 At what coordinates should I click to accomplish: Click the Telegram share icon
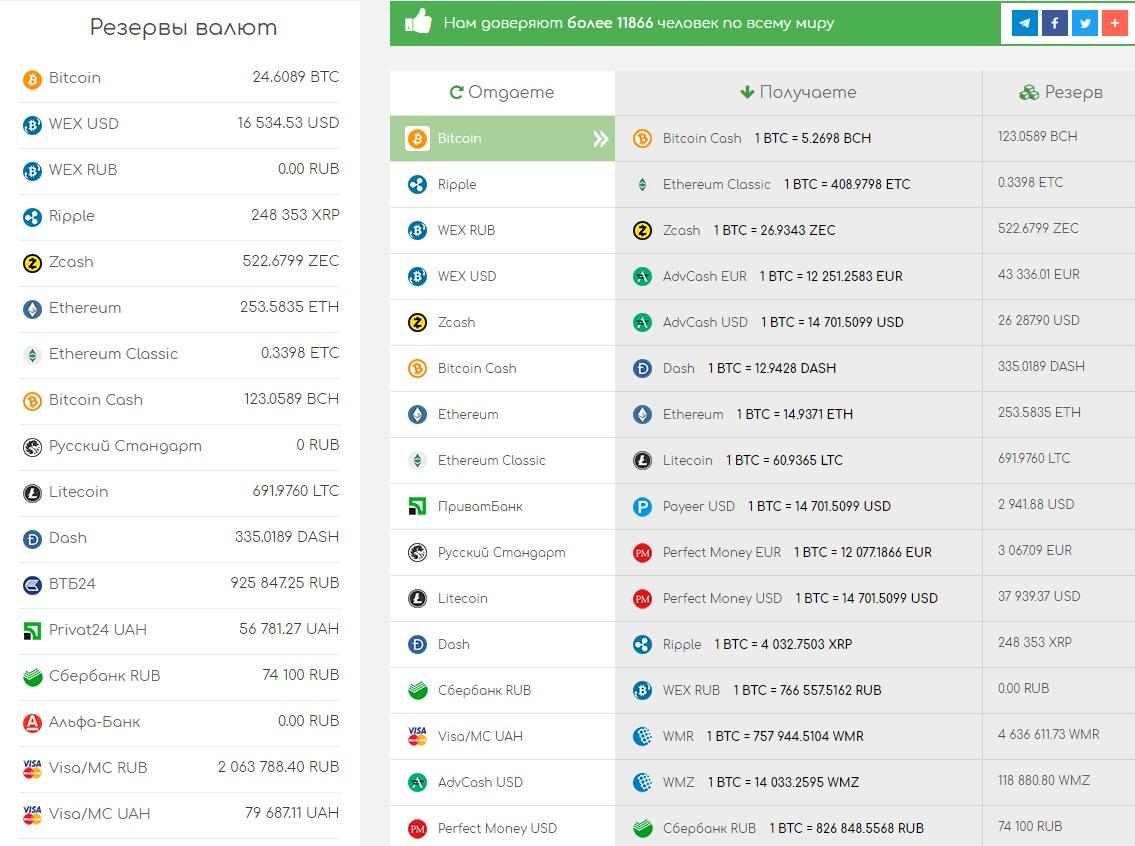coord(1024,23)
